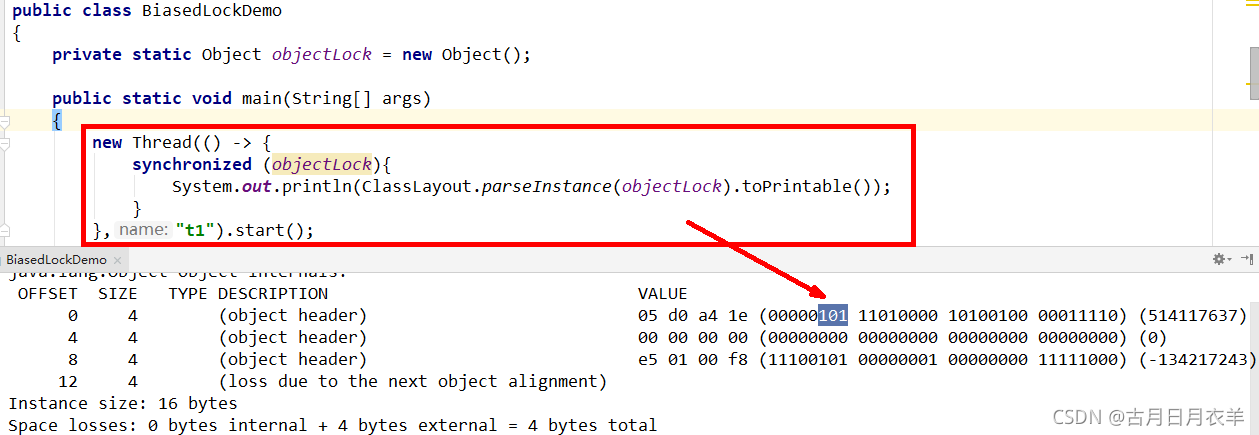Collapse the main method fold marker
This screenshot has width=1259, height=435.
tap(5, 121)
